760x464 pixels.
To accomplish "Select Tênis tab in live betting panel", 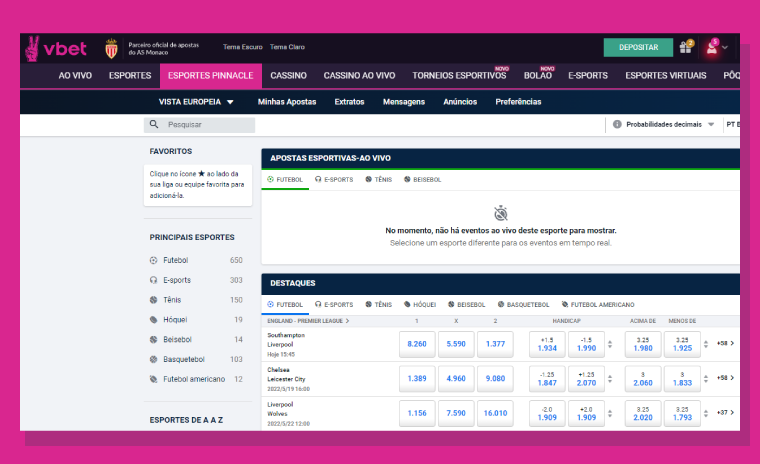I will [x=379, y=179].
